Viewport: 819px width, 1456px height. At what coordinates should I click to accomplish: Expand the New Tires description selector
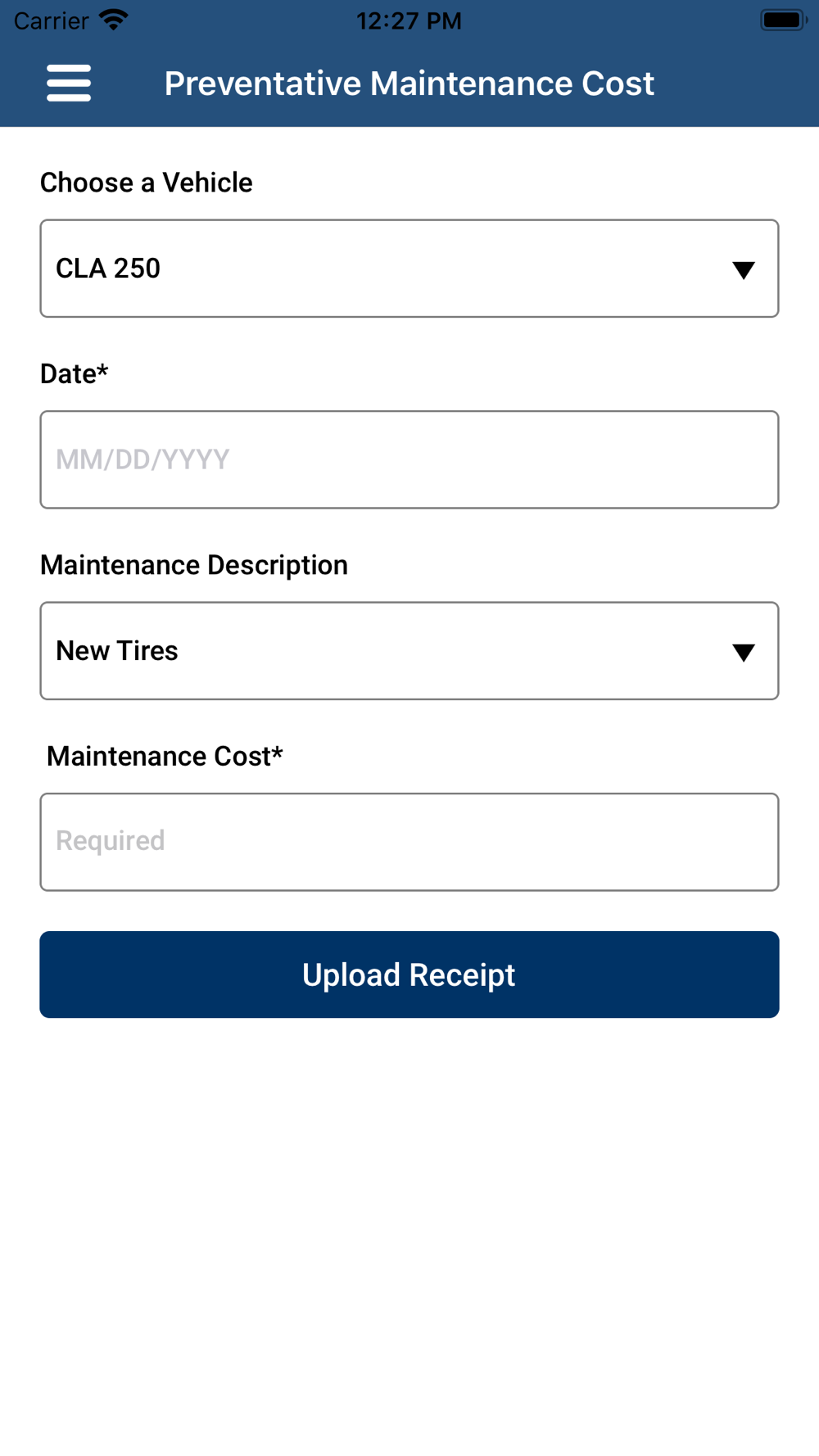click(409, 651)
